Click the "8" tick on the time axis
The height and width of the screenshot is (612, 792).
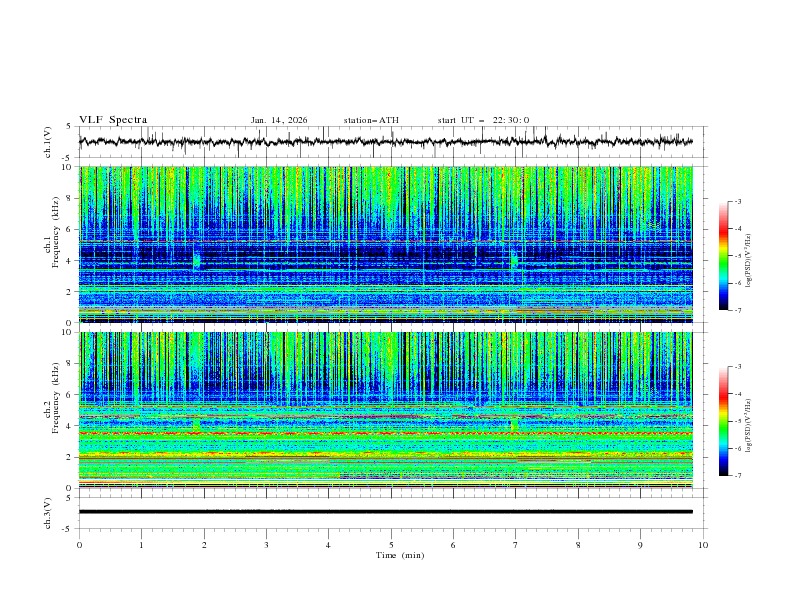coord(578,545)
